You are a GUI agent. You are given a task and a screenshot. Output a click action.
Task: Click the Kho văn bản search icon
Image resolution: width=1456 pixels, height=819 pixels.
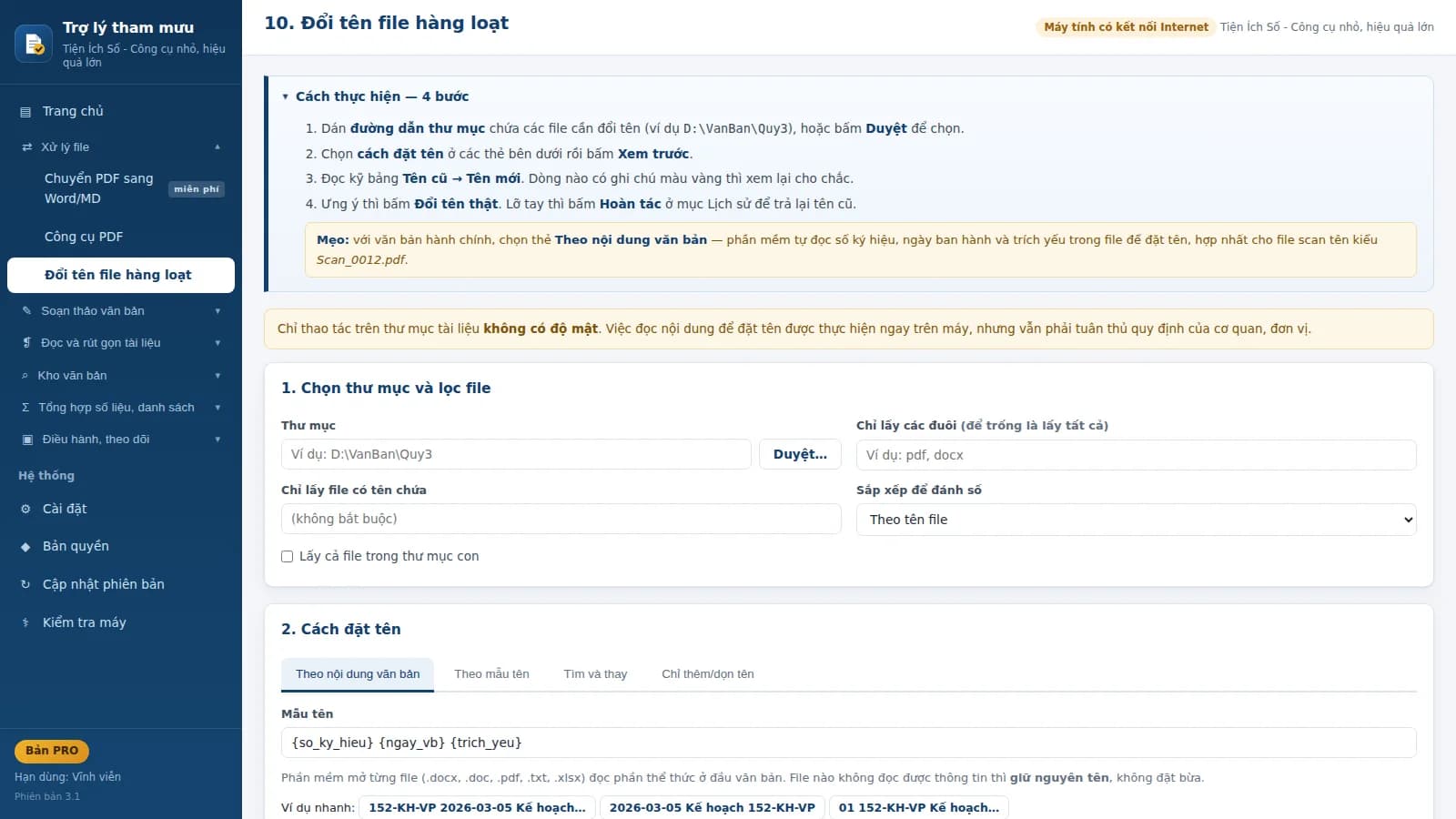pyautogui.click(x=25, y=376)
